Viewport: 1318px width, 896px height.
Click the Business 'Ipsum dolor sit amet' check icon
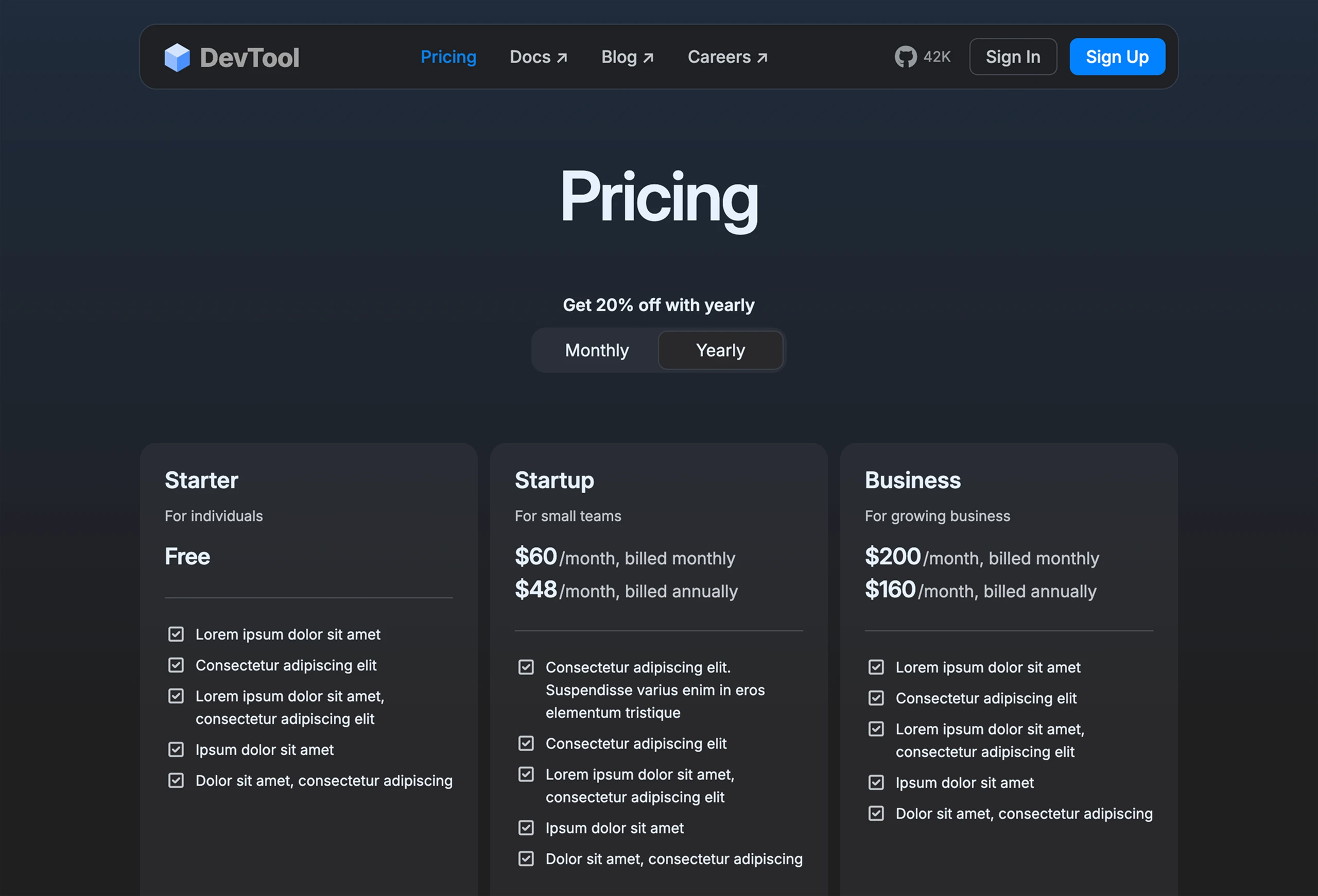click(x=876, y=782)
